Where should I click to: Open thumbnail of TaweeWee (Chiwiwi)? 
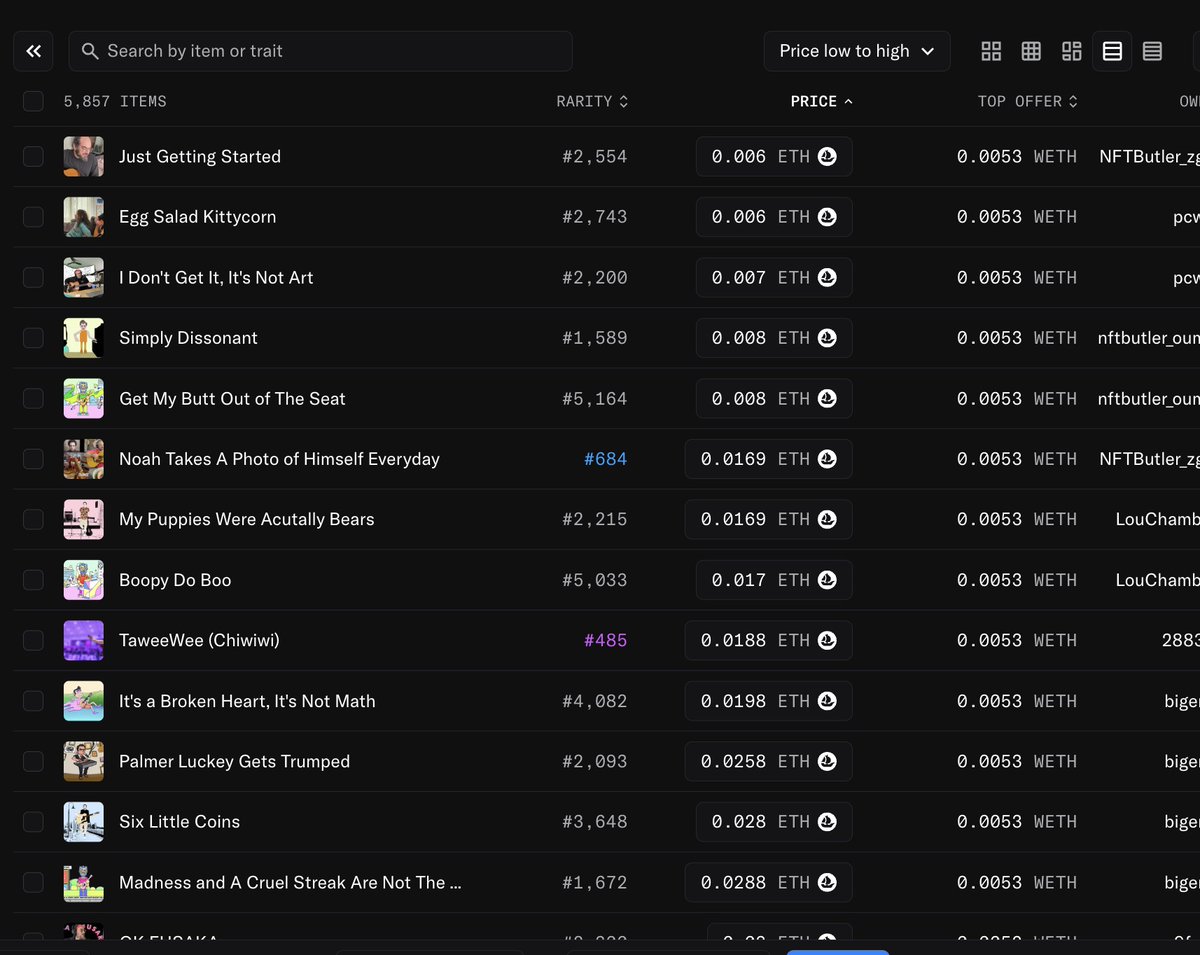click(84, 640)
